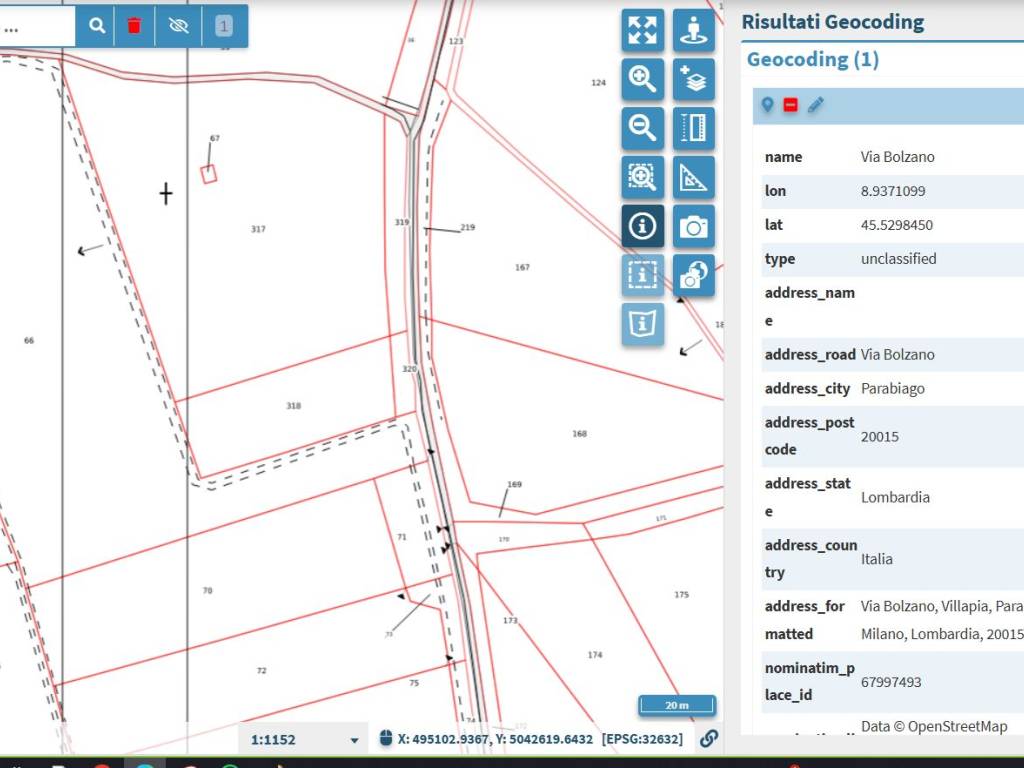Copy map permalink using chain link icon
Viewport: 1024px width, 768px height.
click(708, 739)
